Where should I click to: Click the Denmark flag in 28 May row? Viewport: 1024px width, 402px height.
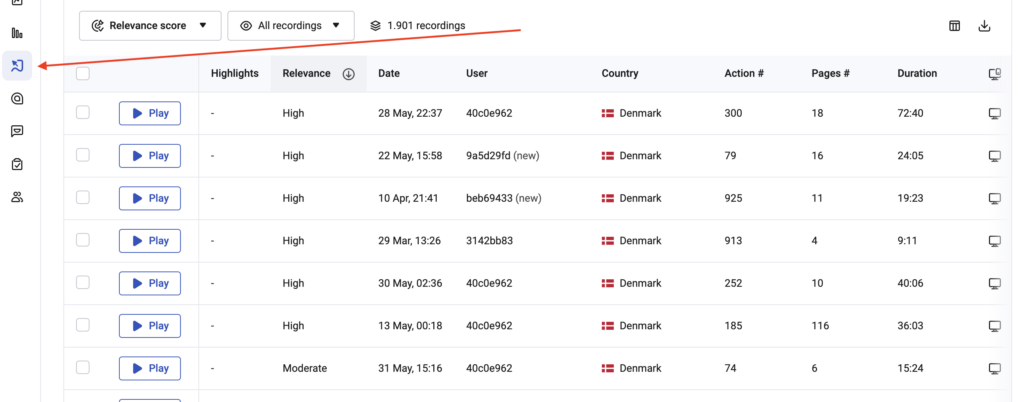tap(608, 114)
